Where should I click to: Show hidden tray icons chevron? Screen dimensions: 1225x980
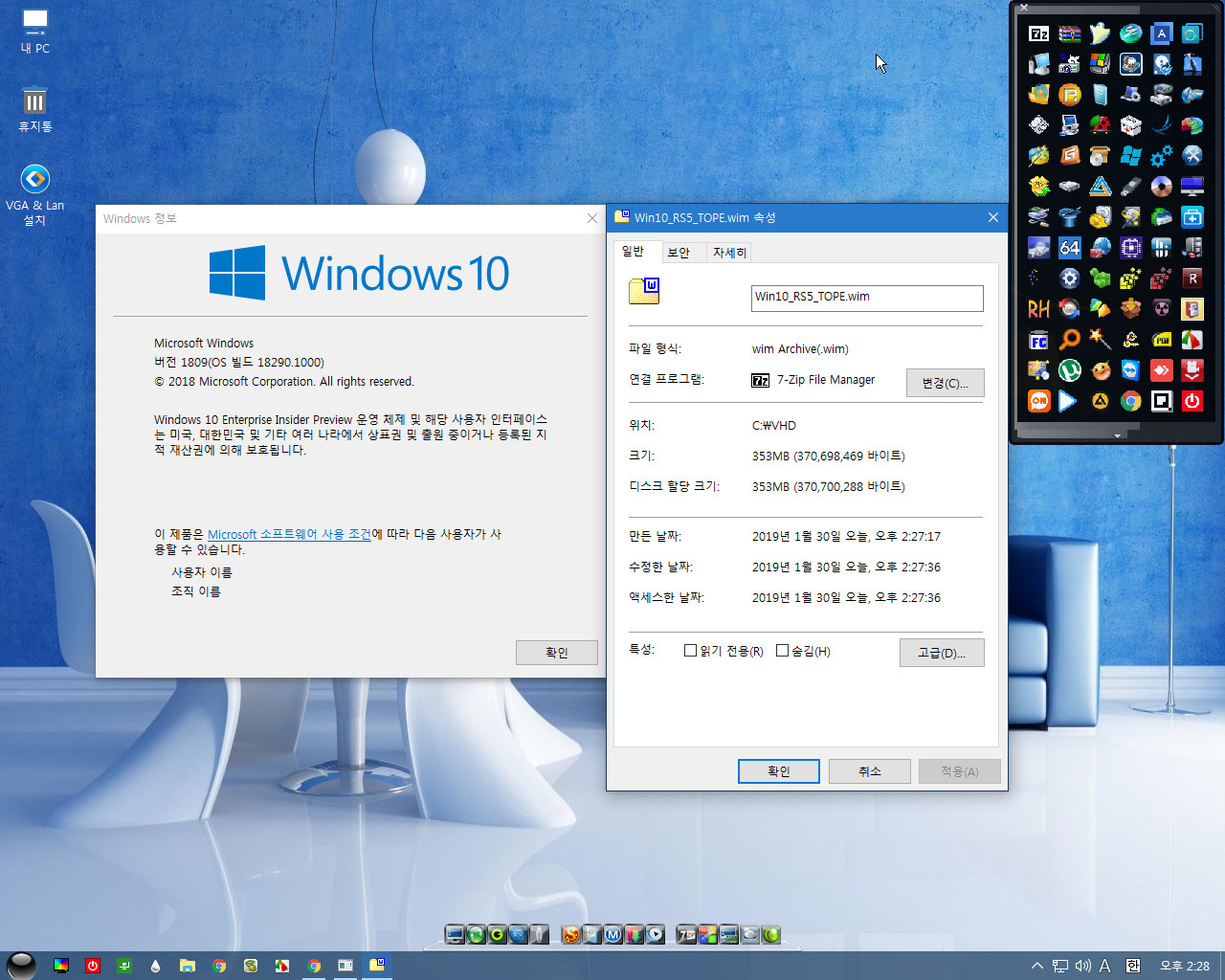tap(1036, 966)
